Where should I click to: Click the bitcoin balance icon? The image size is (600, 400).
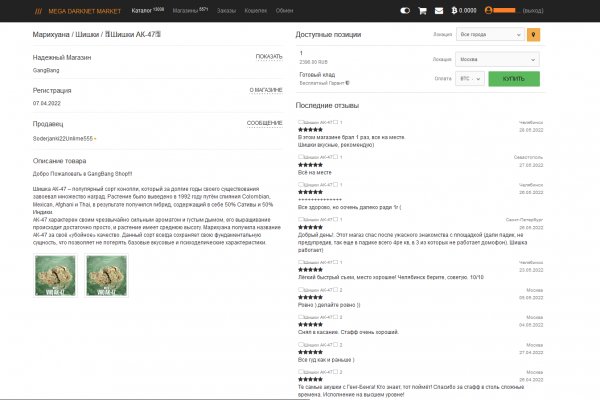click(453, 10)
